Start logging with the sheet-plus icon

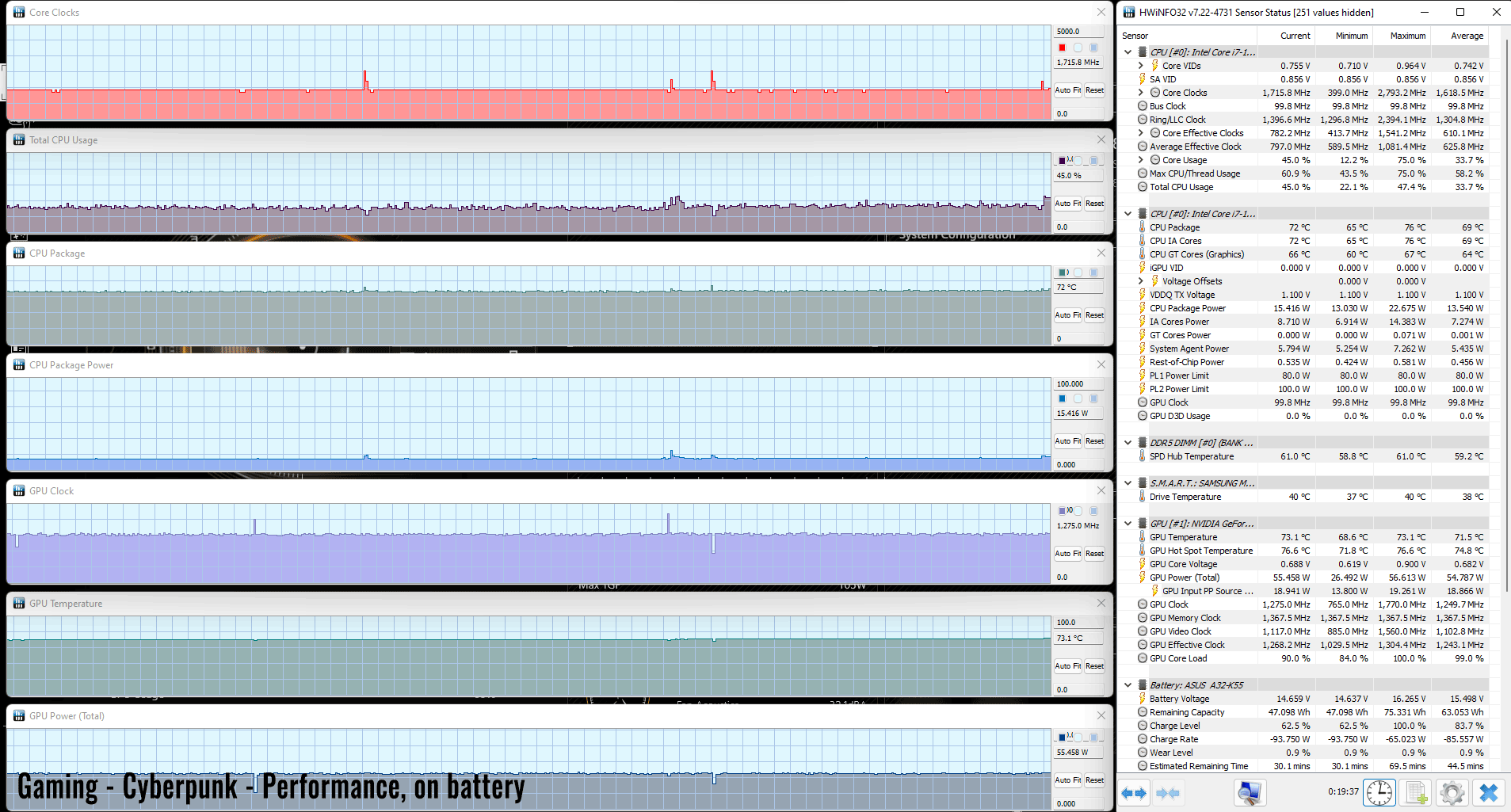pos(1416,792)
